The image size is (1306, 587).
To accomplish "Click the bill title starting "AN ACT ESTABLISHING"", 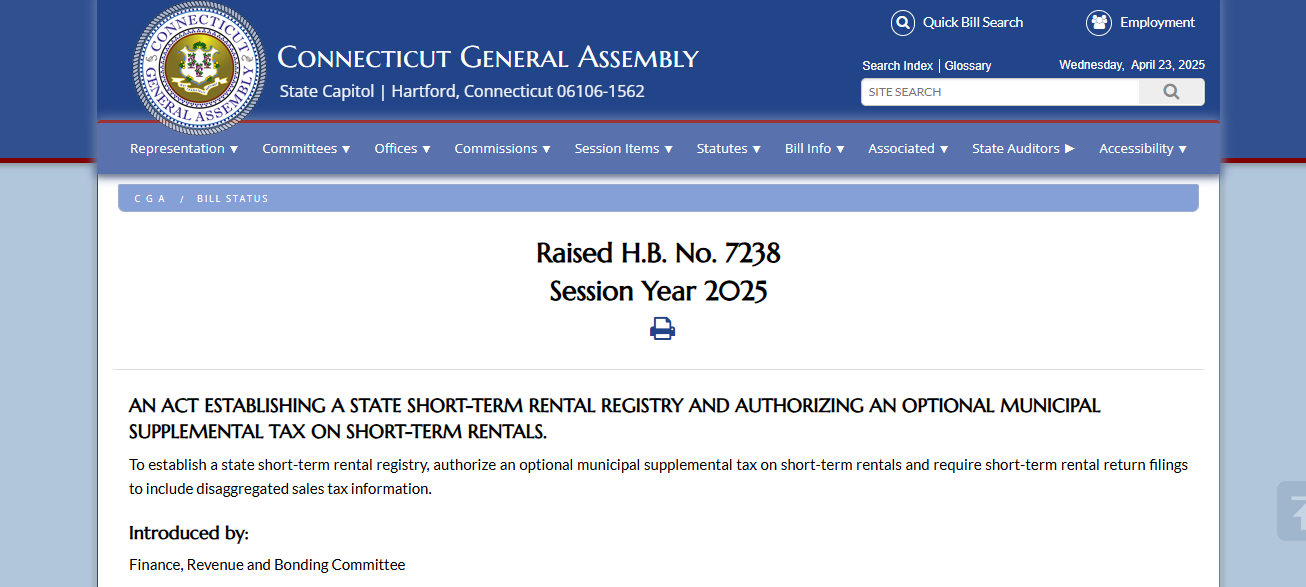I will 614,419.
